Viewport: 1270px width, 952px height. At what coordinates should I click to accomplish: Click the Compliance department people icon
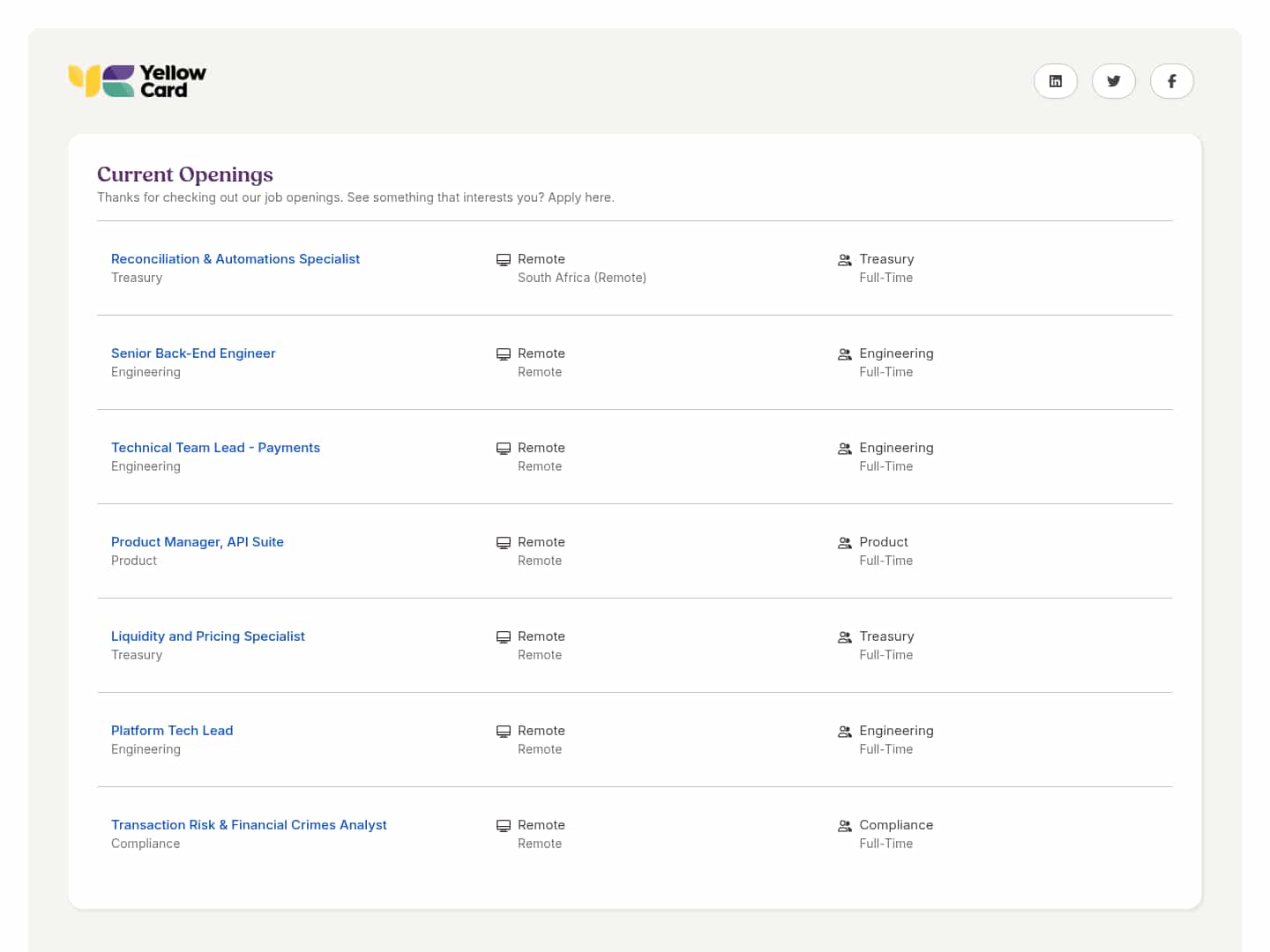(844, 826)
